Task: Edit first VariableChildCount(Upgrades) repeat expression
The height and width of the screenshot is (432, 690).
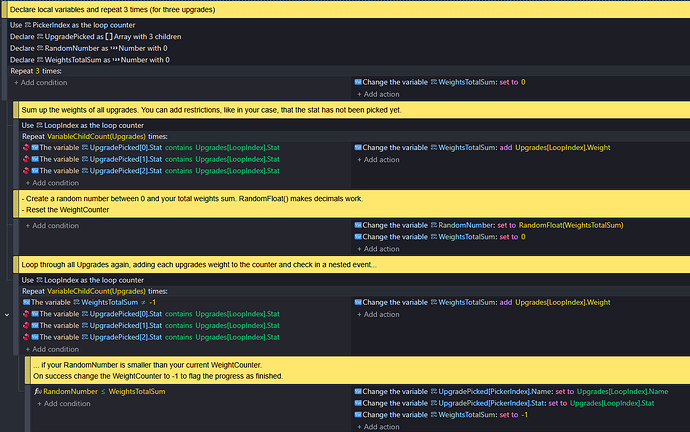Action: pos(96,136)
